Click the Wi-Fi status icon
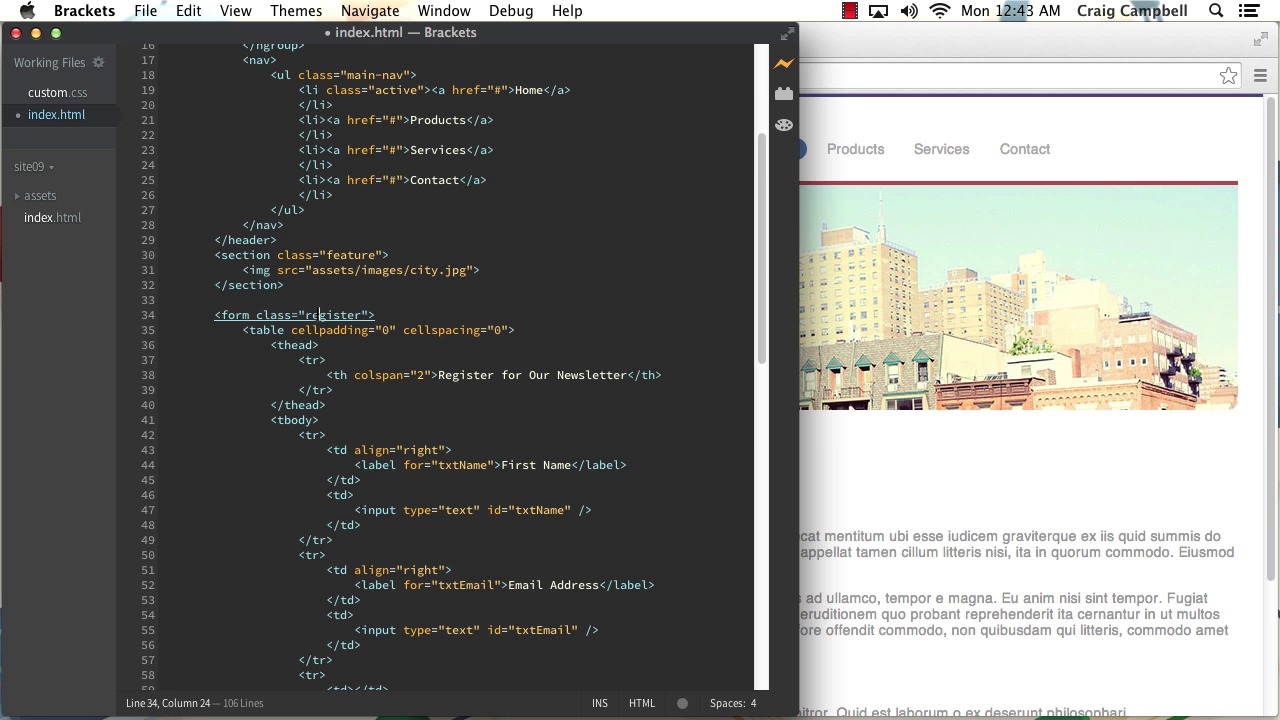 pos(939,11)
